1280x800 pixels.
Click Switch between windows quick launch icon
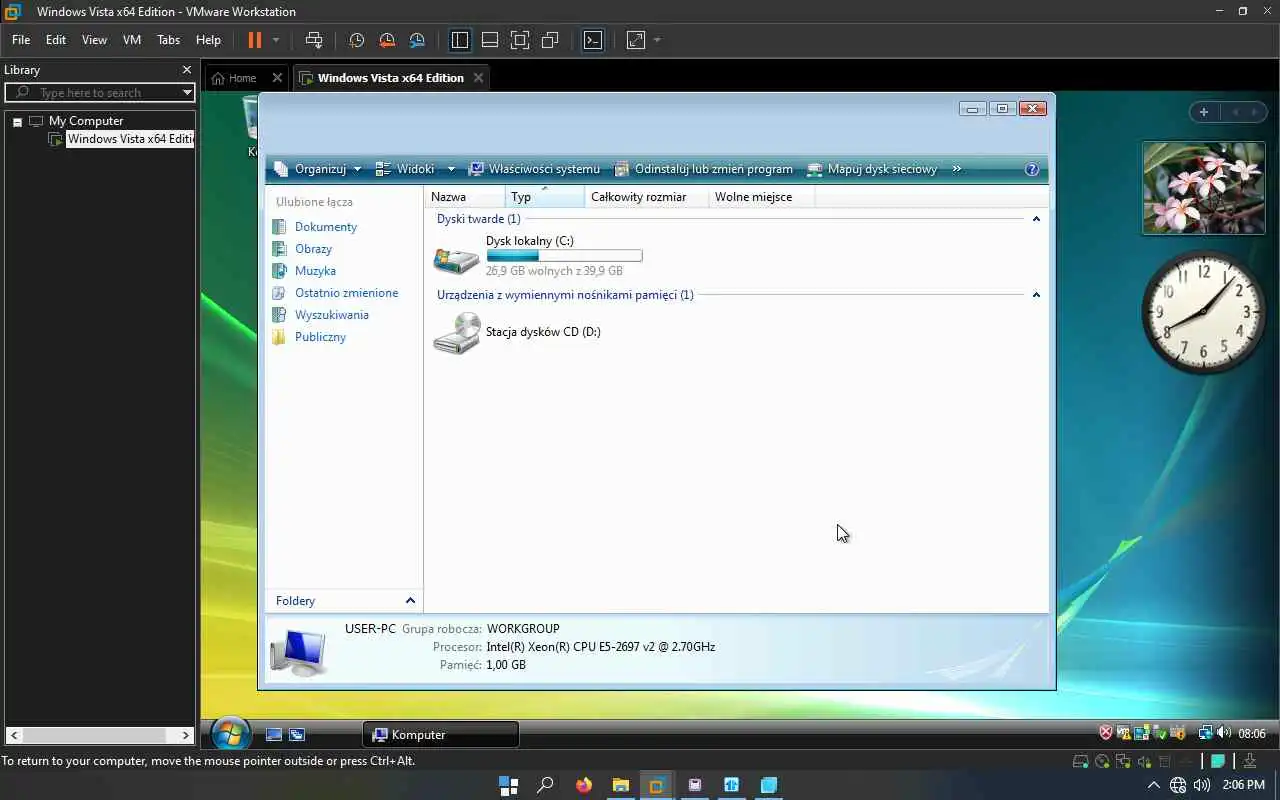click(297, 734)
